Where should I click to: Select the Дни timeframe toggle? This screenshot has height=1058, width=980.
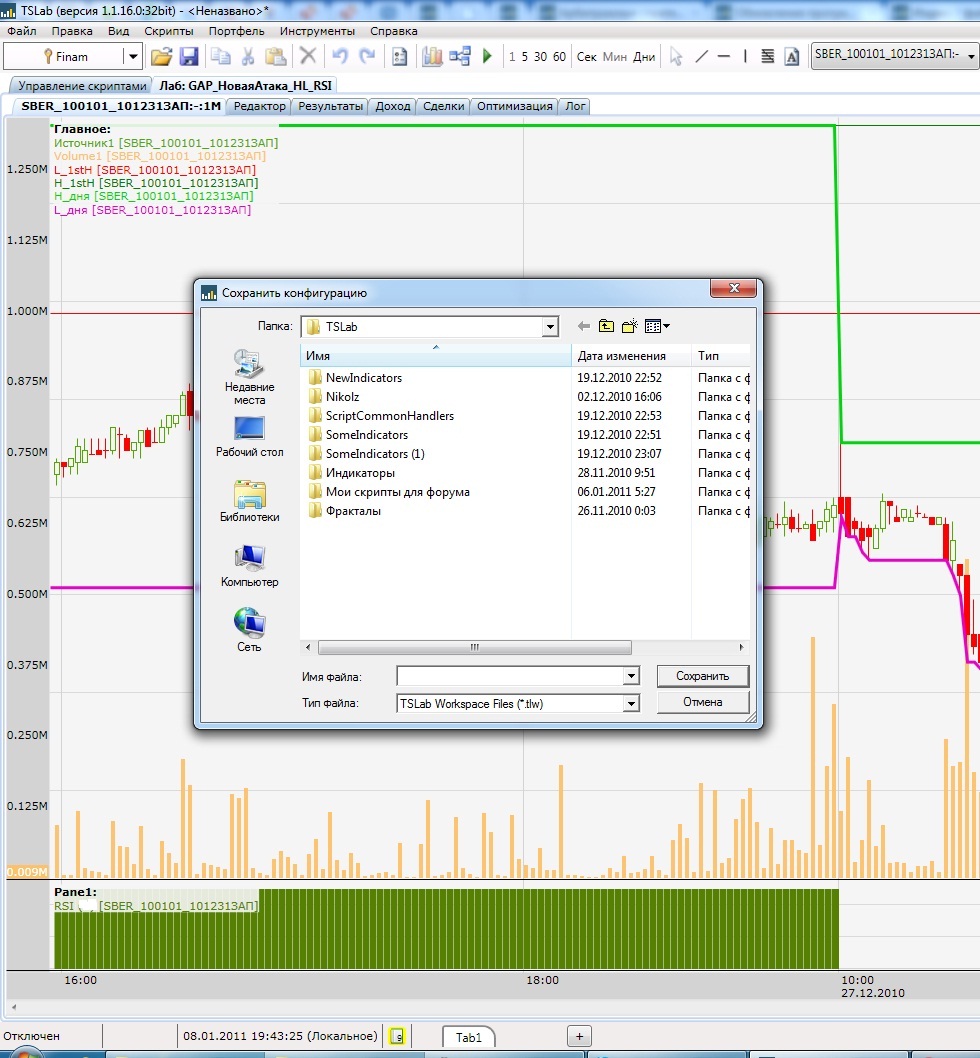pyautogui.click(x=645, y=57)
